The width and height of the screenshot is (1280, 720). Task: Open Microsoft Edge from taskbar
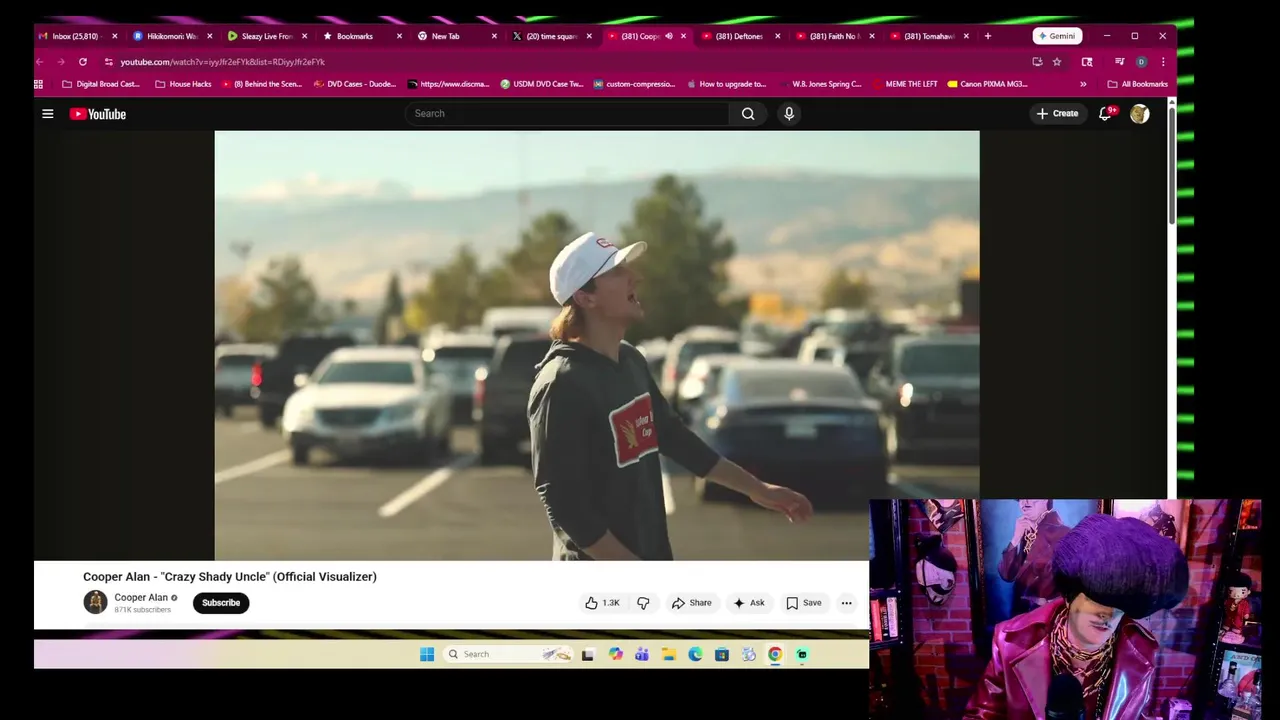[x=695, y=654]
